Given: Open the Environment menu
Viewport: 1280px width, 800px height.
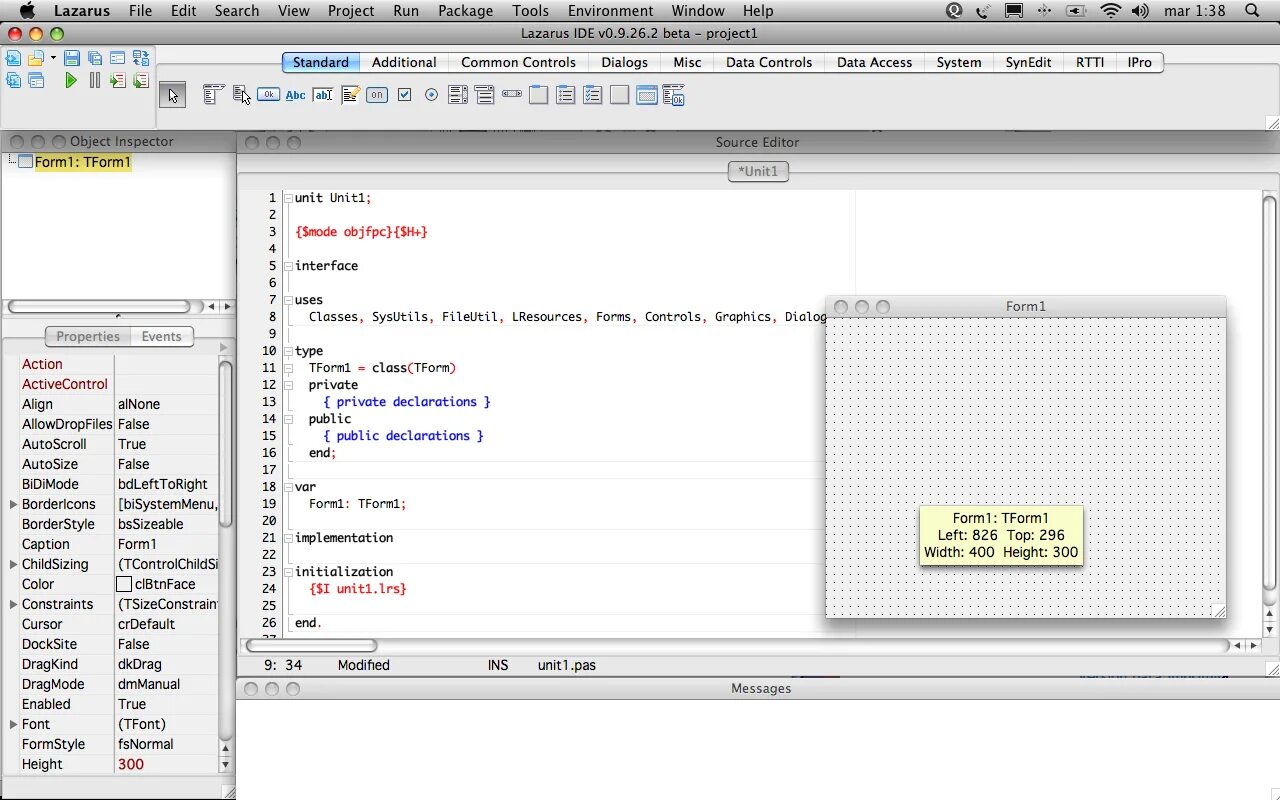Looking at the screenshot, I should coord(610,11).
